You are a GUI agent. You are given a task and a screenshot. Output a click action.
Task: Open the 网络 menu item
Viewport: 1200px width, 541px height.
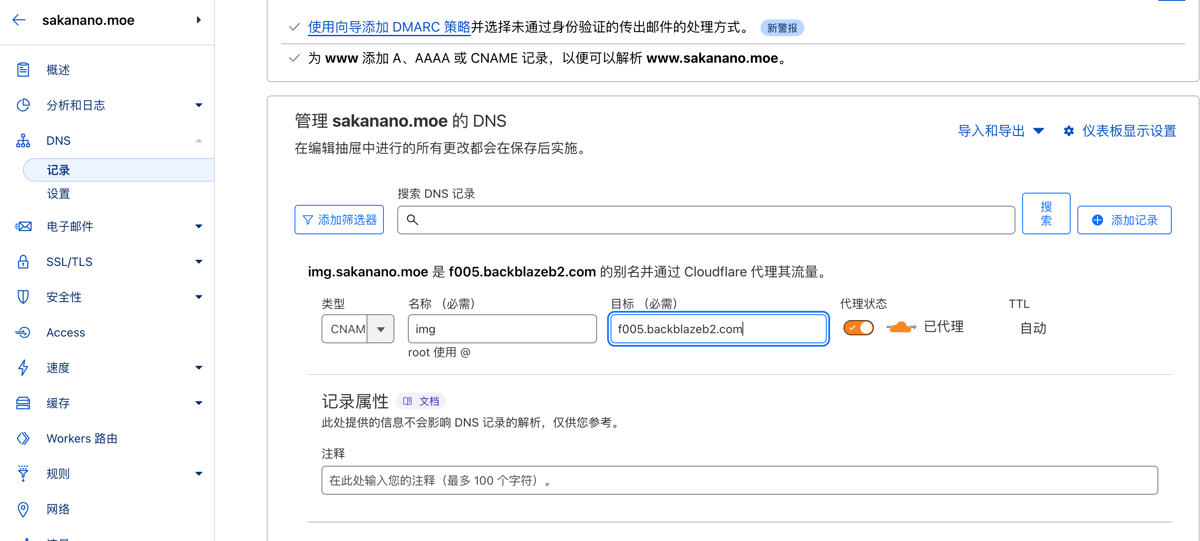[58, 510]
